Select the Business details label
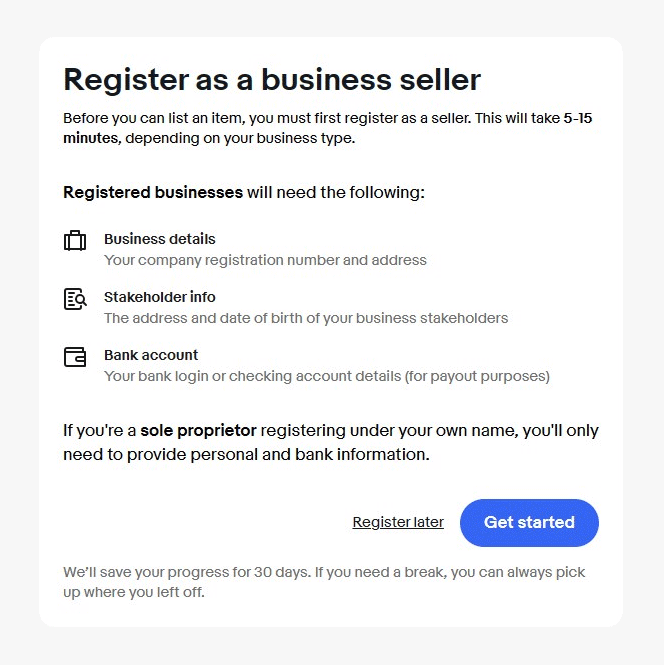Screen dimensions: 664x665 point(159,239)
